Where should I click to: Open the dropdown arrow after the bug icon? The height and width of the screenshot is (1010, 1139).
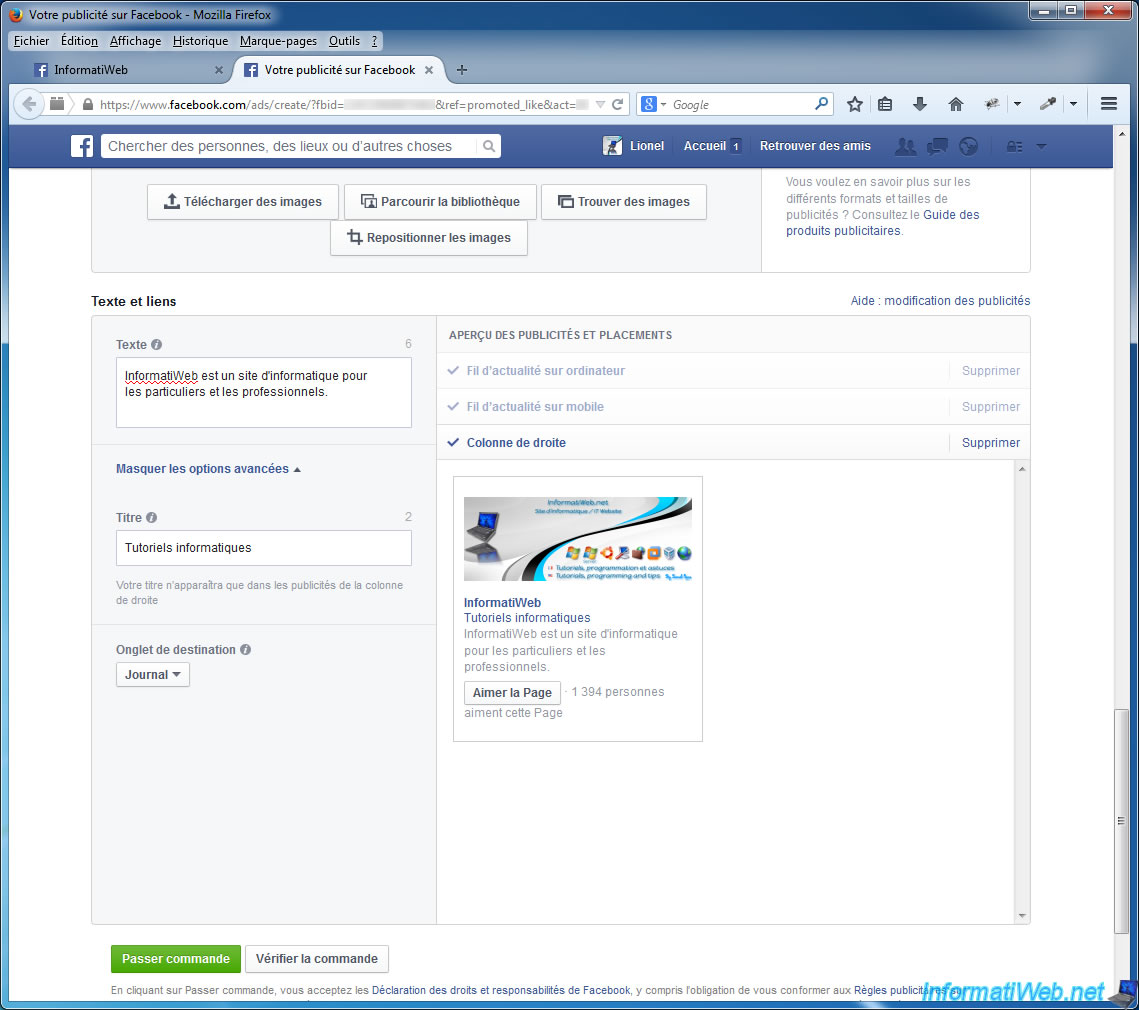pos(1017,105)
